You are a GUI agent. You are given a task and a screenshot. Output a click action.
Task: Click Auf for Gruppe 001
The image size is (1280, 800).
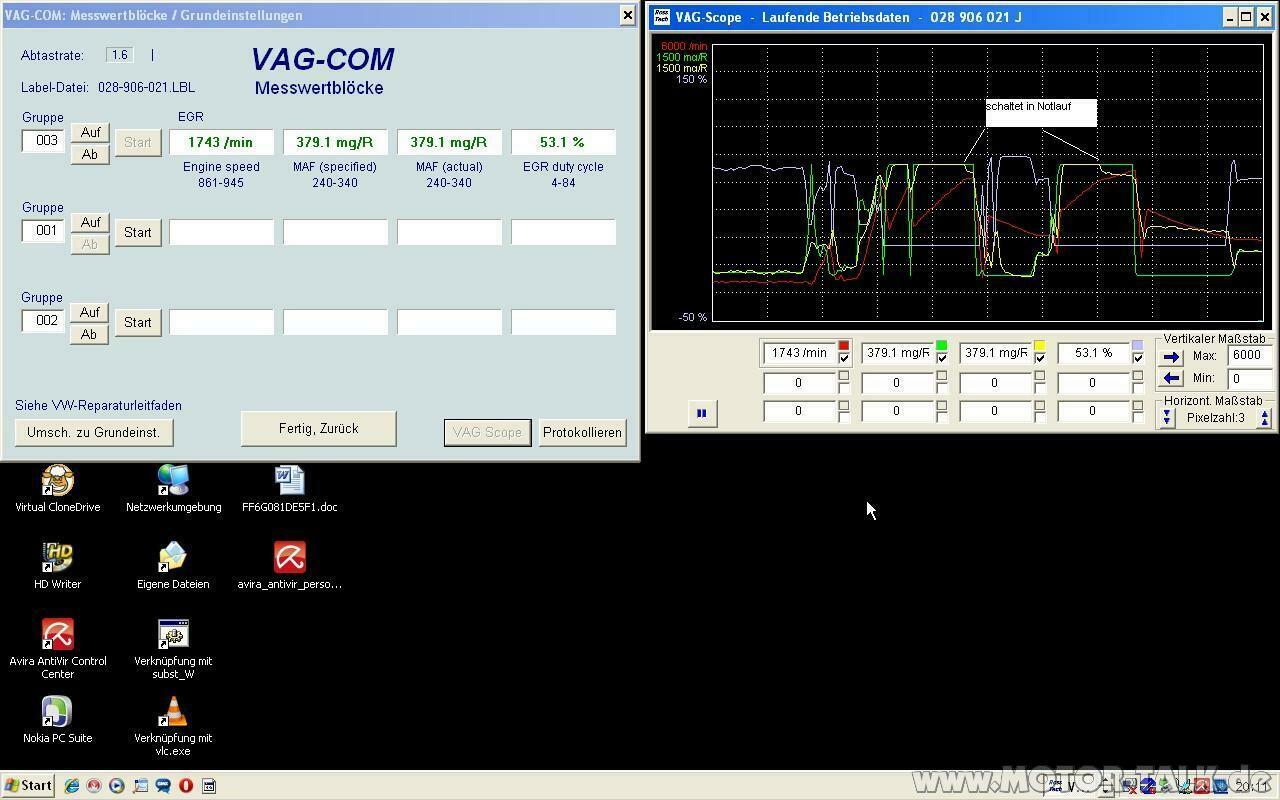tap(90, 222)
